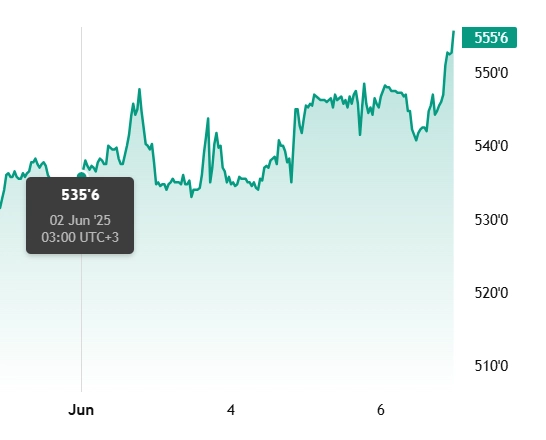Click the deep dip in the line before 6
The image size is (546, 440).
pos(360,134)
